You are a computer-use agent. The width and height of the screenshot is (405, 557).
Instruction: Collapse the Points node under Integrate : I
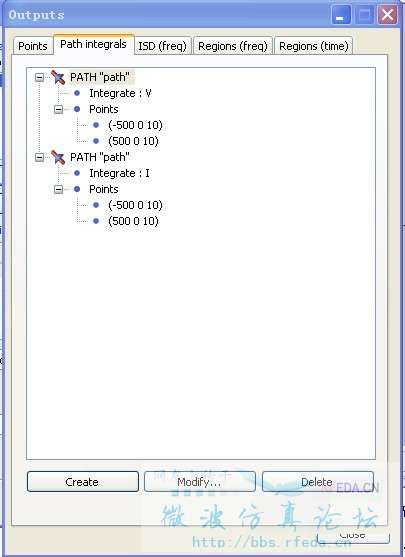point(58,189)
